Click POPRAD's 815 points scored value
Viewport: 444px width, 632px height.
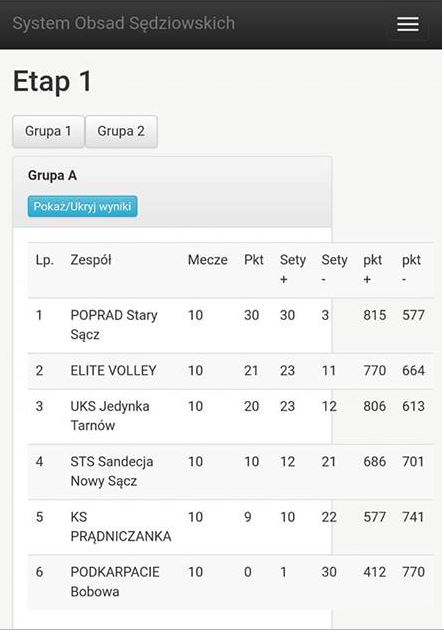click(375, 315)
